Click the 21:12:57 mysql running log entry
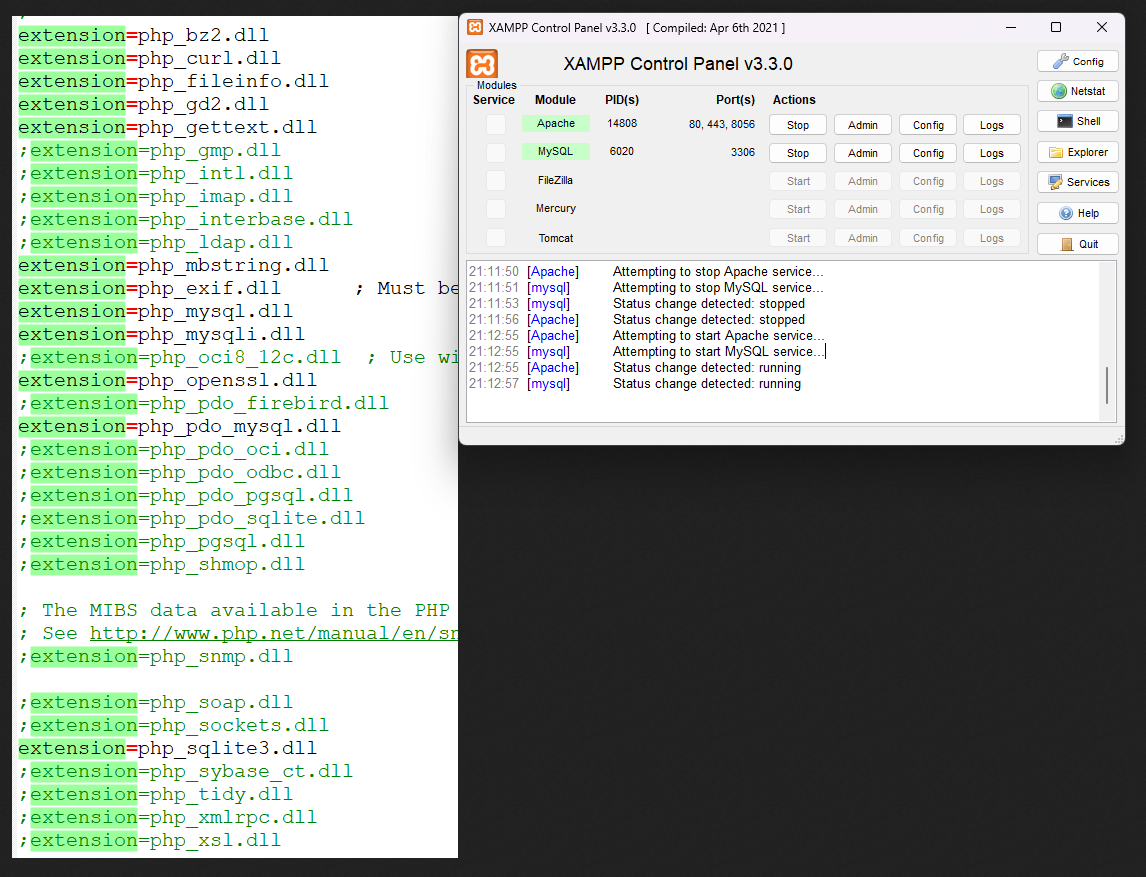1146x877 pixels. (635, 384)
